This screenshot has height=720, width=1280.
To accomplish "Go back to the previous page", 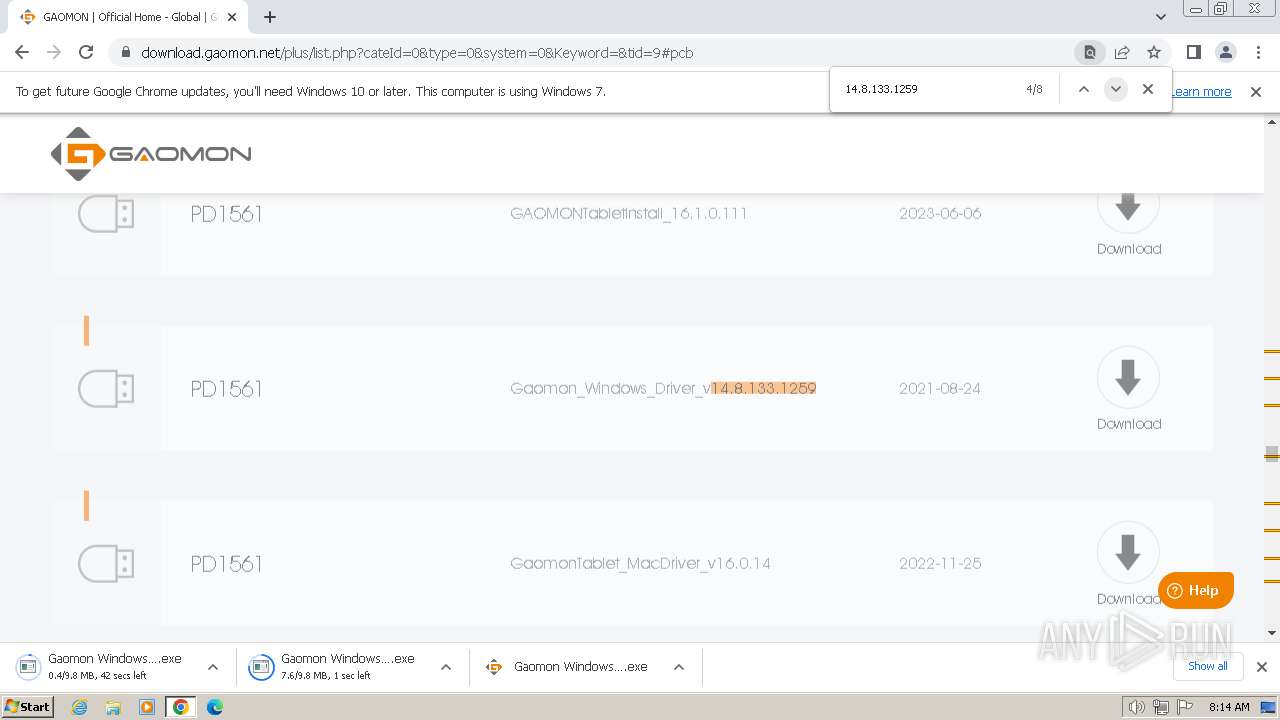I will [x=22, y=52].
